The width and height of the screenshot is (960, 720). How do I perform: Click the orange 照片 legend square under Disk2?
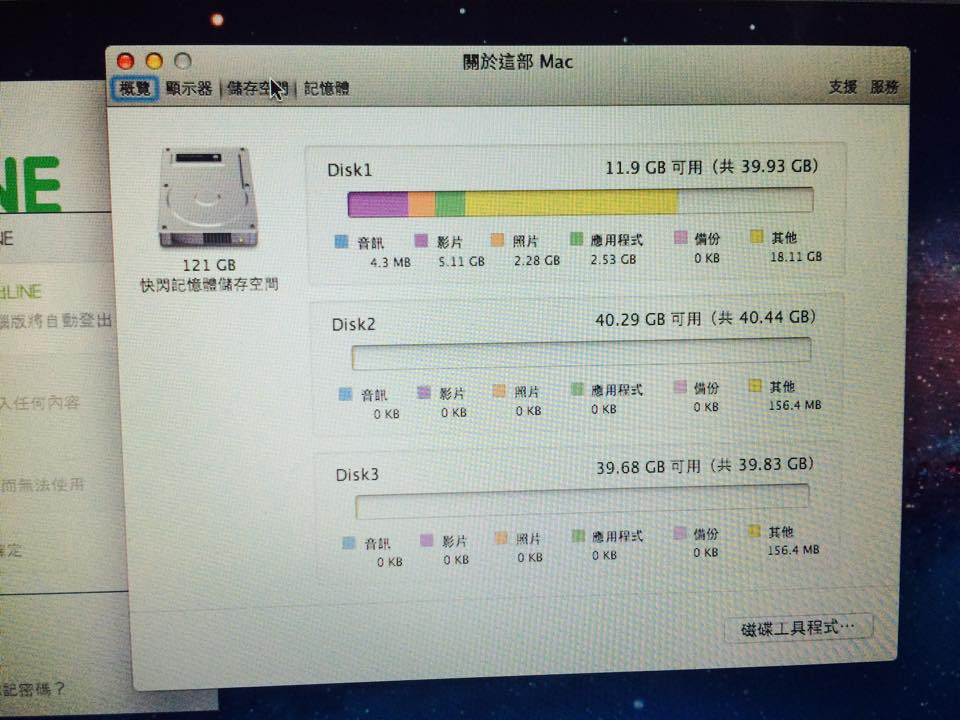click(x=499, y=391)
